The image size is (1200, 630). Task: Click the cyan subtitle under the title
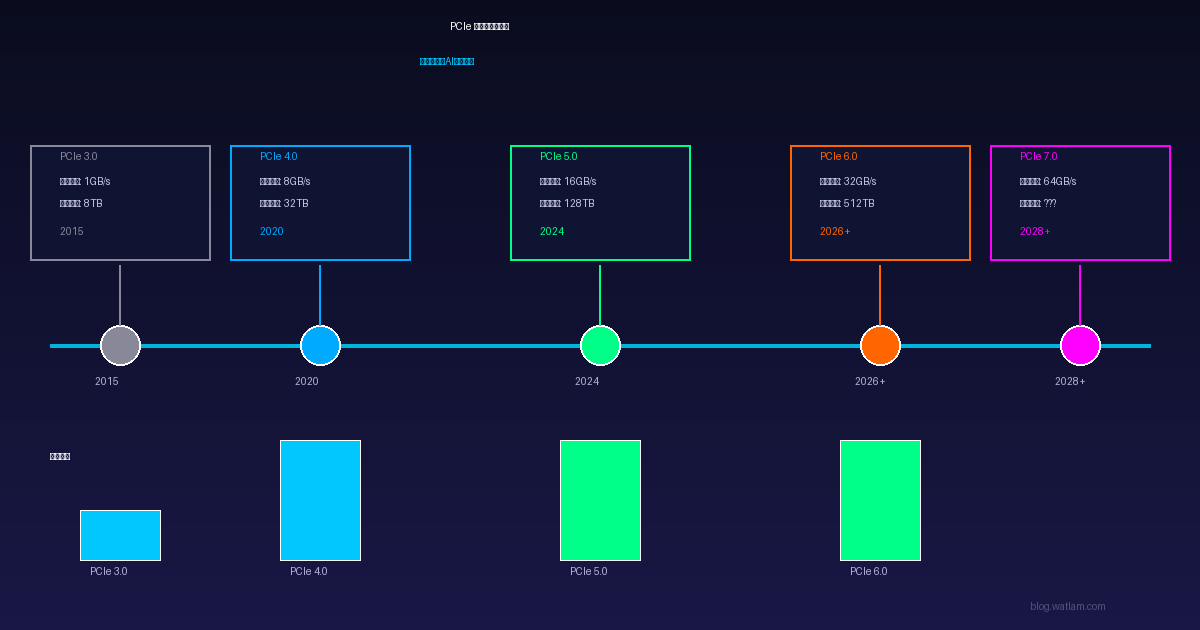coord(447,61)
